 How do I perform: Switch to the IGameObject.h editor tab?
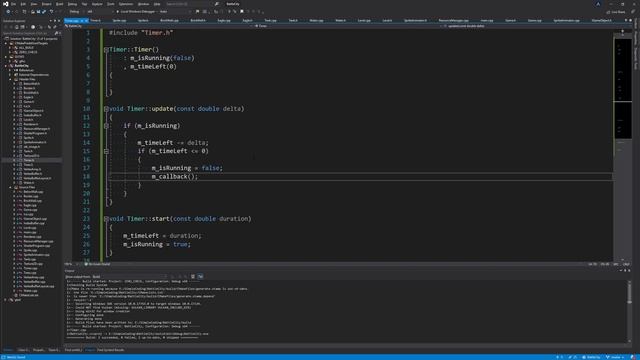[602, 20]
